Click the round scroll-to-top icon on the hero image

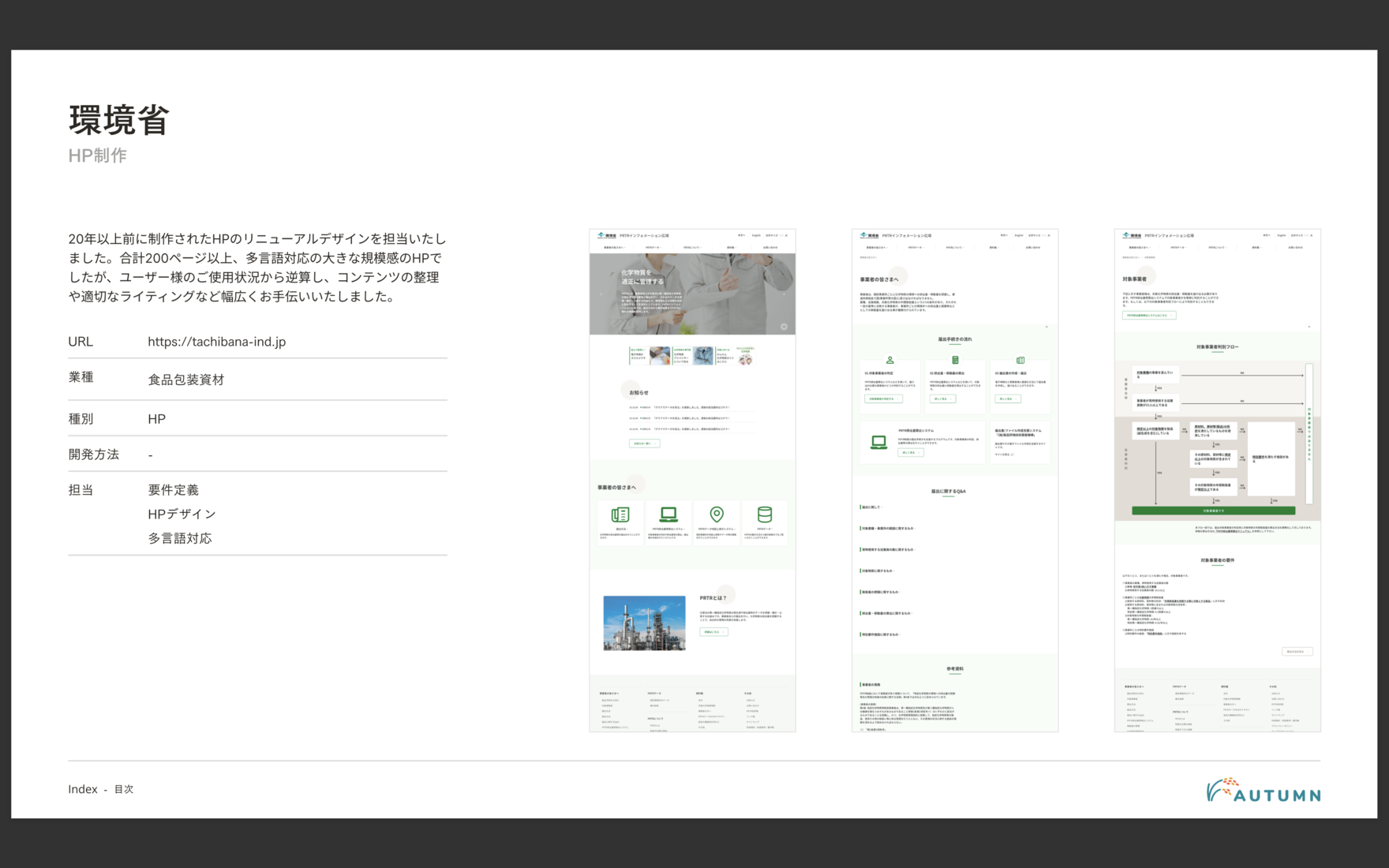click(784, 326)
